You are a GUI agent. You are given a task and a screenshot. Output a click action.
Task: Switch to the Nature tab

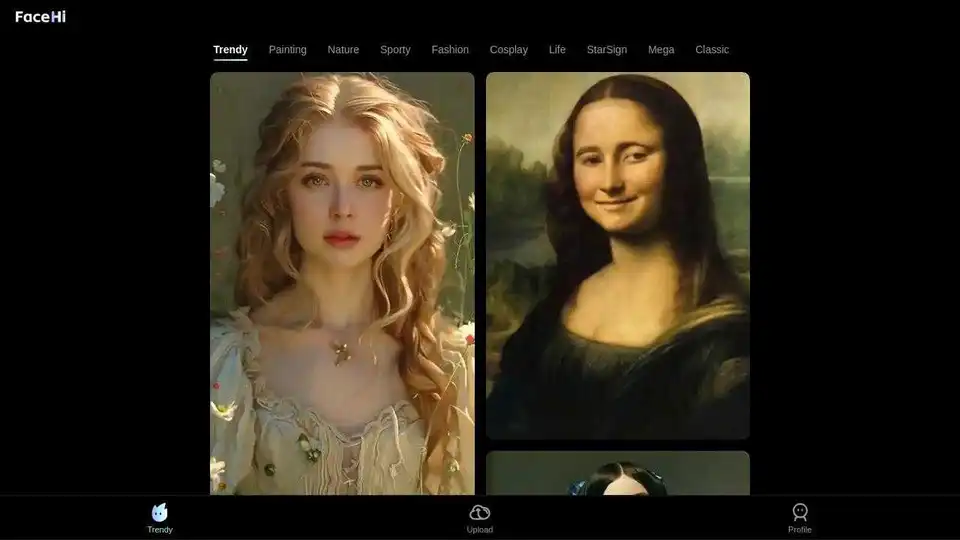tap(343, 50)
